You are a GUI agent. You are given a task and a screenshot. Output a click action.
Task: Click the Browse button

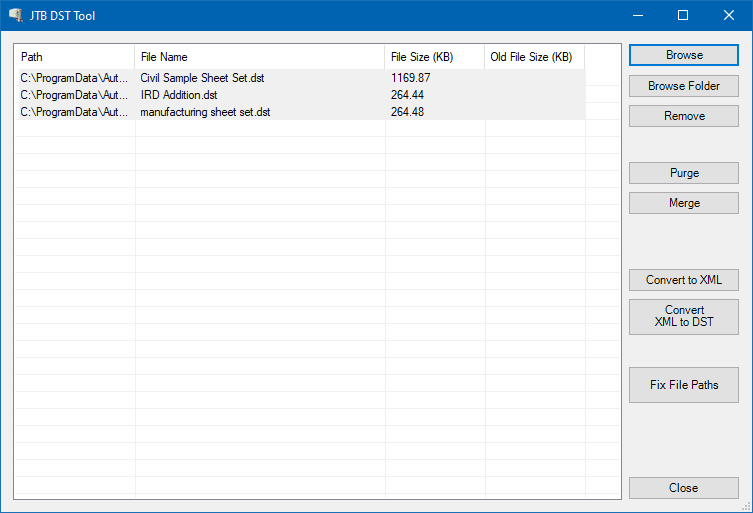pyautogui.click(x=684, y=55)
